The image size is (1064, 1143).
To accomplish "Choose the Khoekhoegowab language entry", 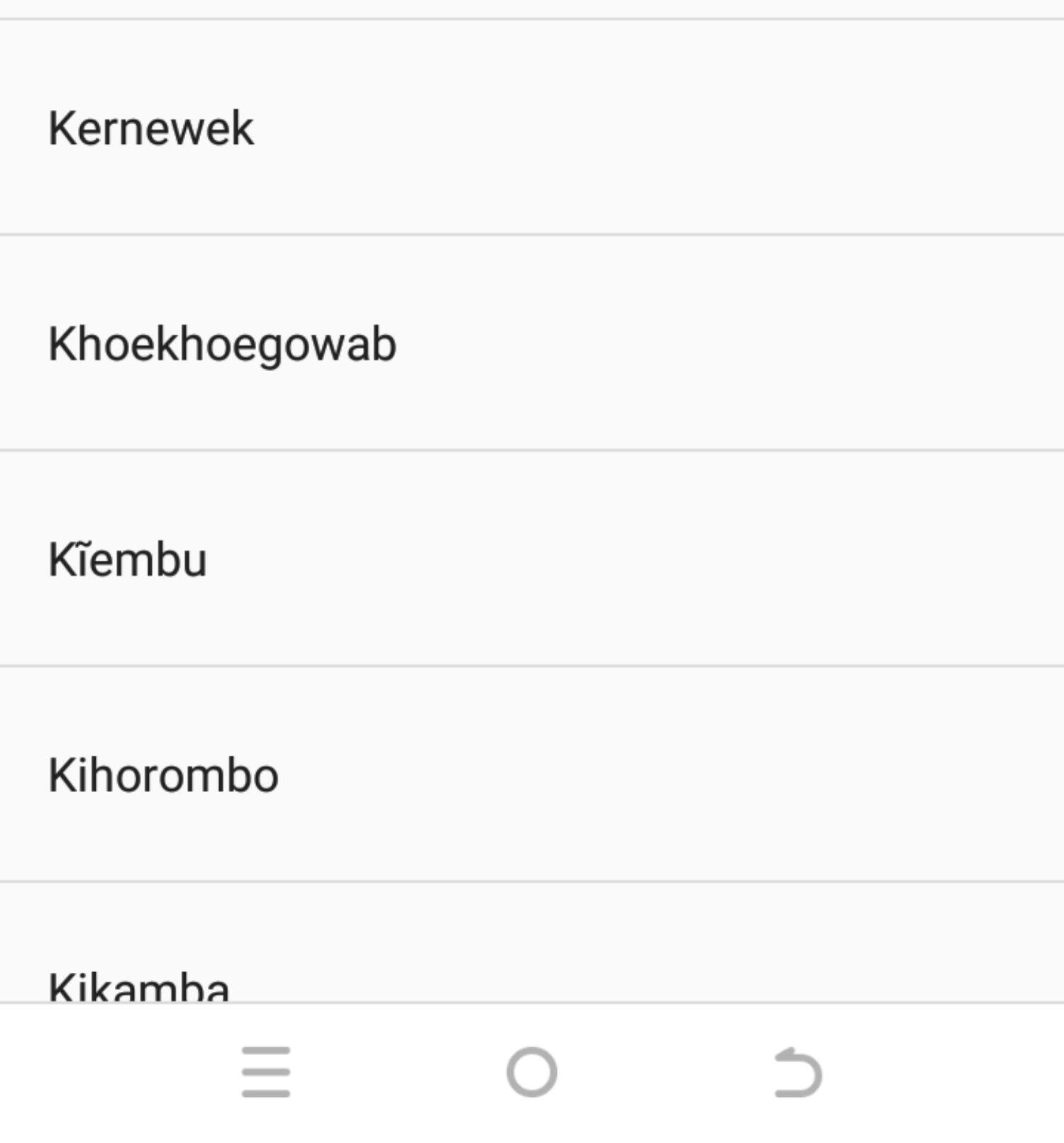I will coord(222,345).
